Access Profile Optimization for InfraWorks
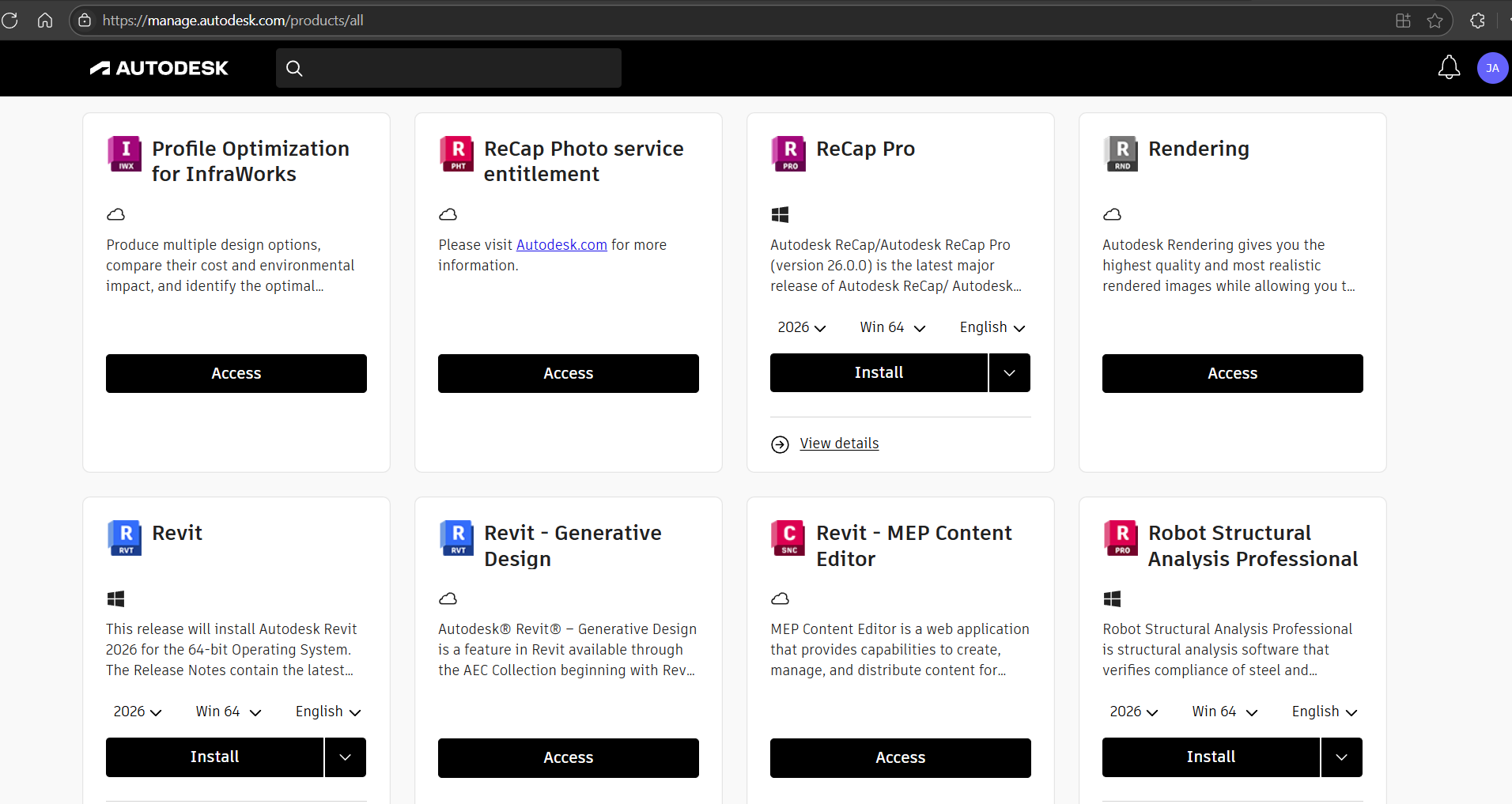 [x=236, y=373]
